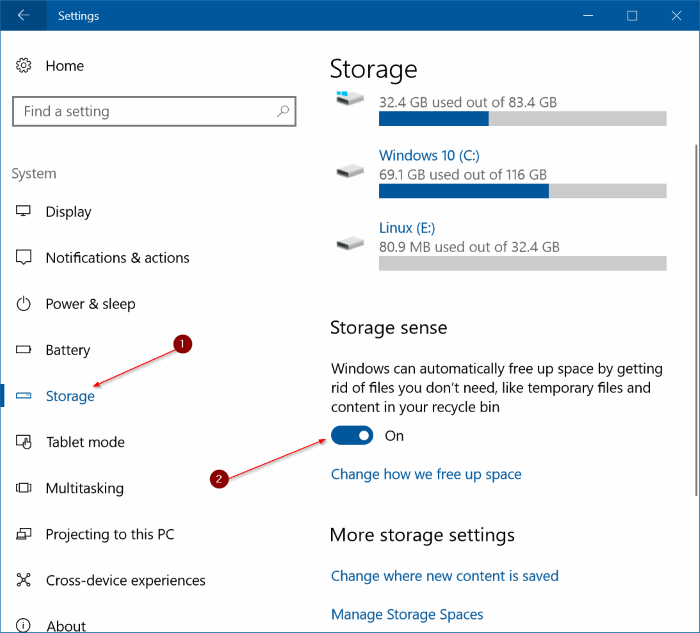This screenshot has height=633, width=700.
Task: Click the Windows 10 (C:) drive icon
Action: click(x=350, y=171)
